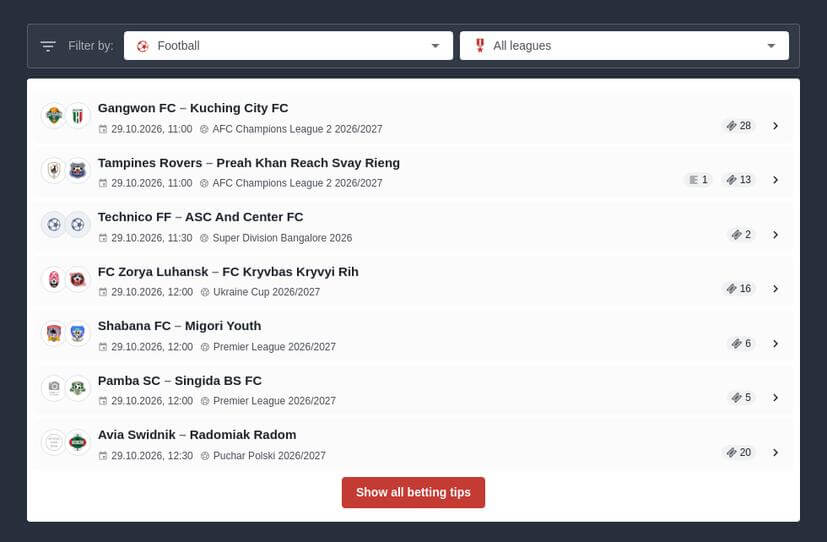Click Preah Khan Reach Svay Rieng logo
This screenshot has height=542, width=827.
(78, 170)
